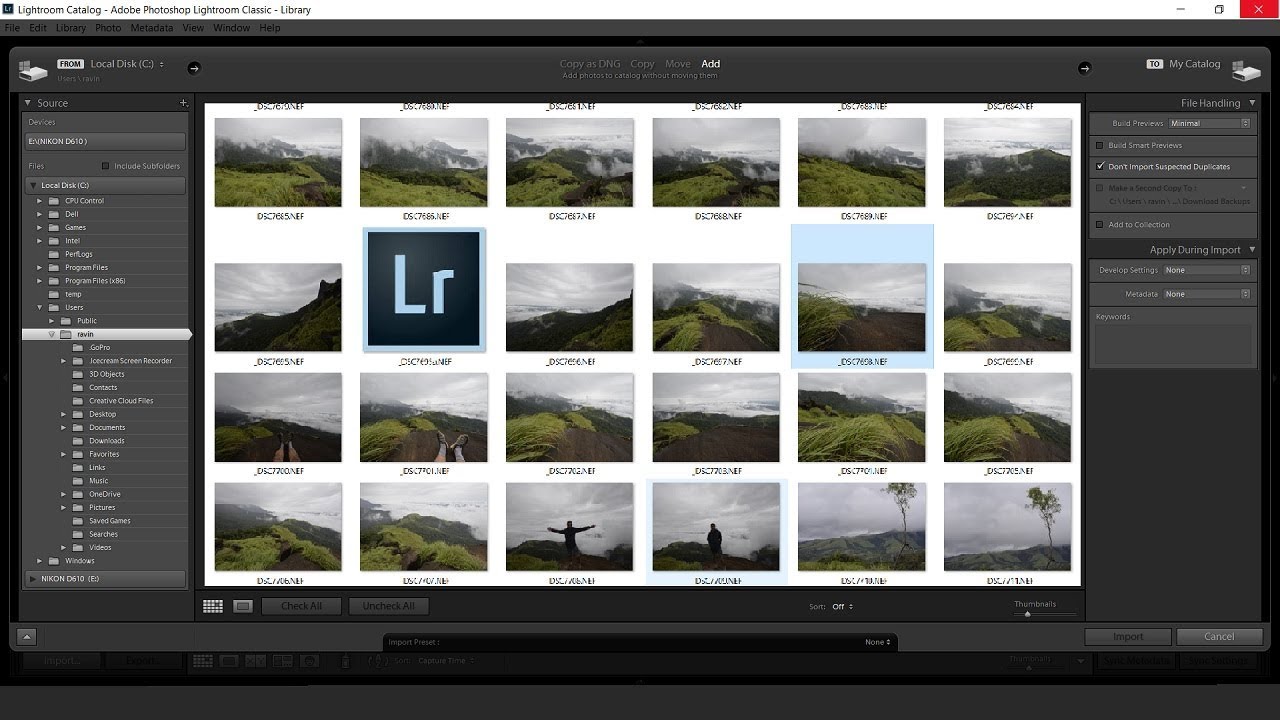Screen dimensions: 1280x720
Task: Click the CPU Control folder icon
Action: point(54,201)
